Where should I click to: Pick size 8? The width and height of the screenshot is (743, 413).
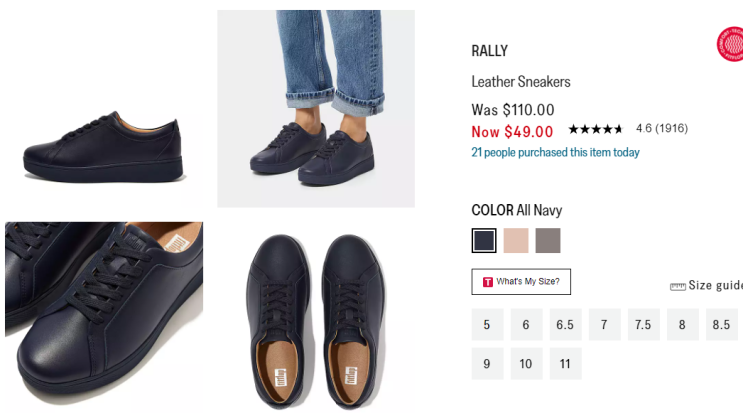(x=682, y=325)
